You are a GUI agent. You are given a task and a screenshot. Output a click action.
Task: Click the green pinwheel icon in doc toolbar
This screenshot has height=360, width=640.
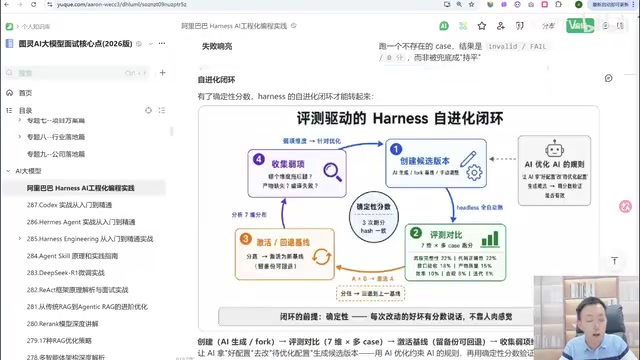click(463, 26)
